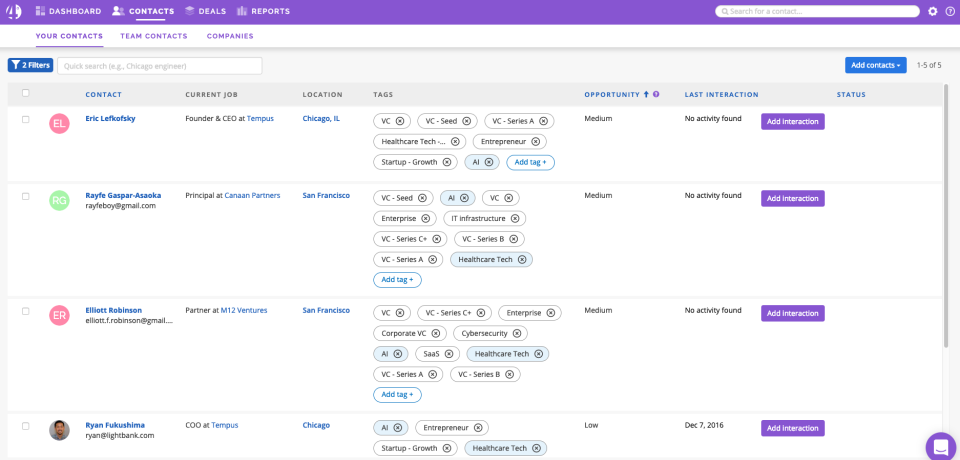Click the rayfeboy@gmail.com email text
Screen dimensions: 960x460
(x=121, y=206)
